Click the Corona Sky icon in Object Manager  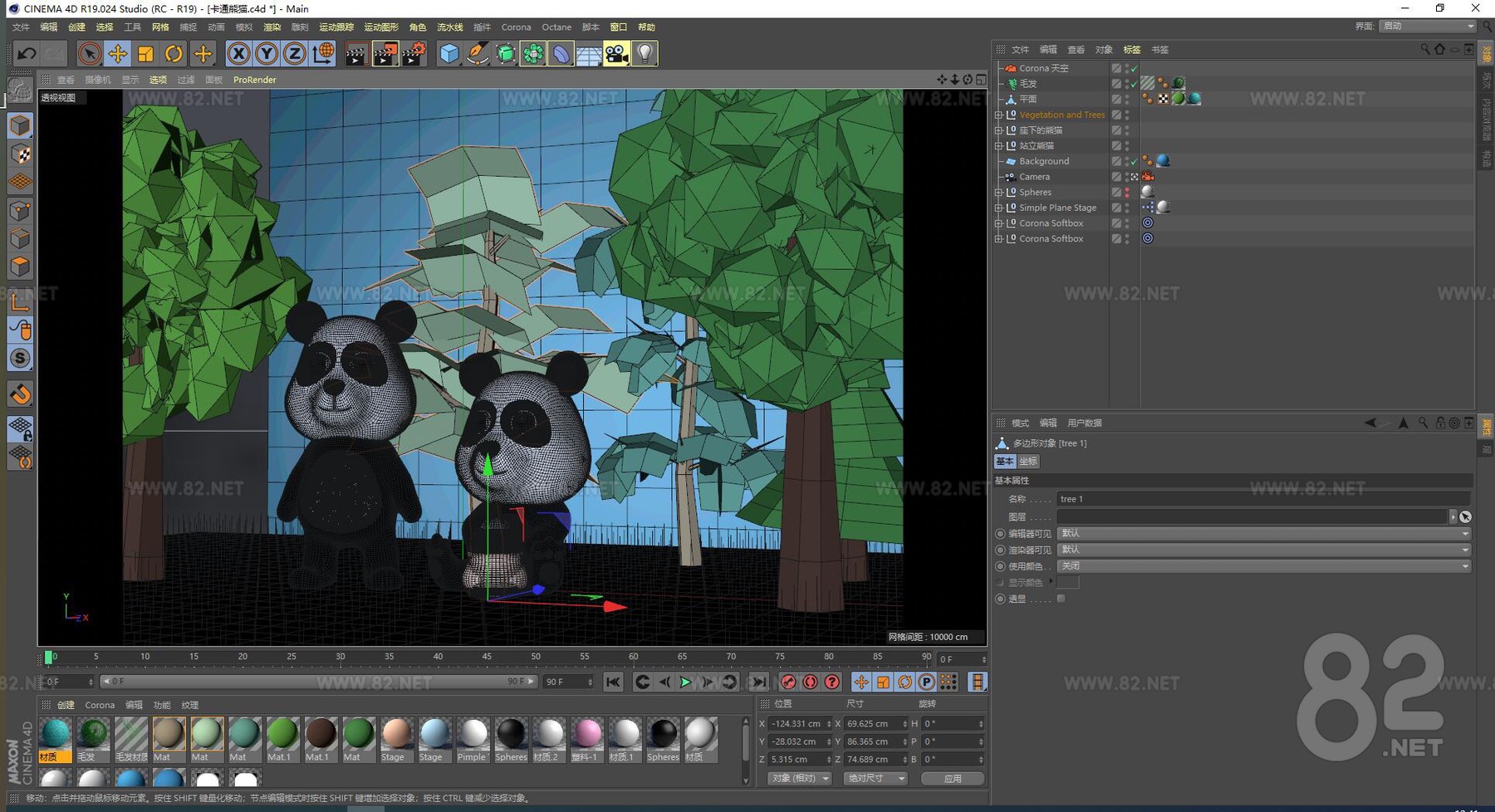tap(1012, 68)
